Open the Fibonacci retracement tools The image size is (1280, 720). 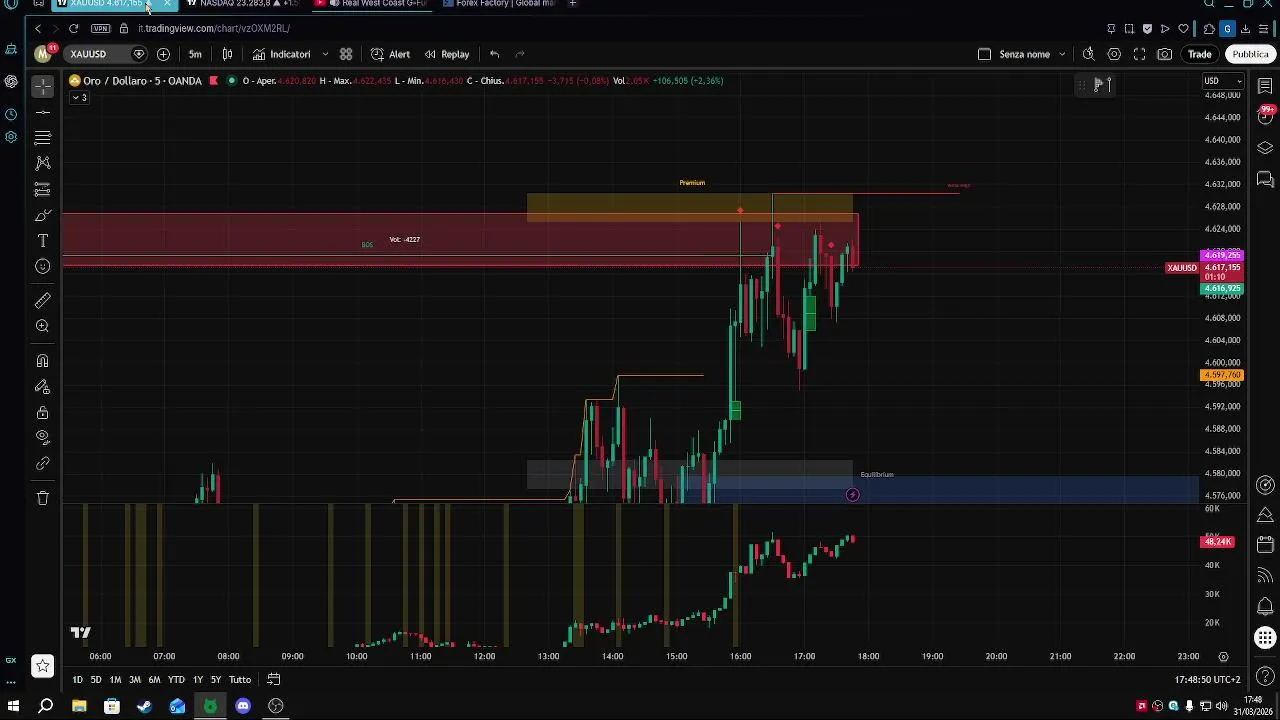tap(42, 137)
